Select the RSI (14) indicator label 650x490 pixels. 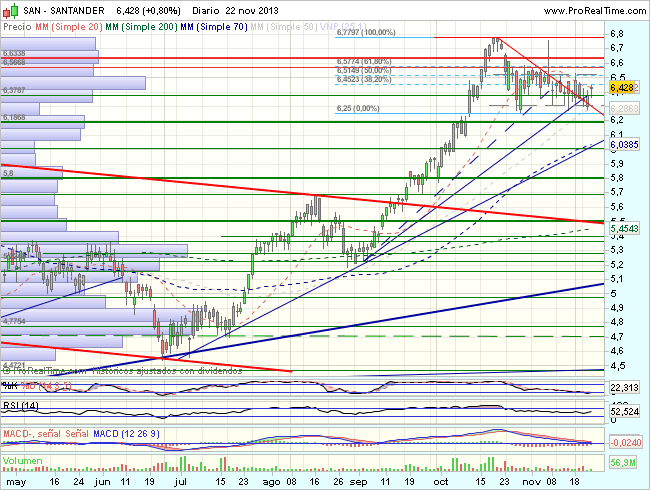click(21, 405)
